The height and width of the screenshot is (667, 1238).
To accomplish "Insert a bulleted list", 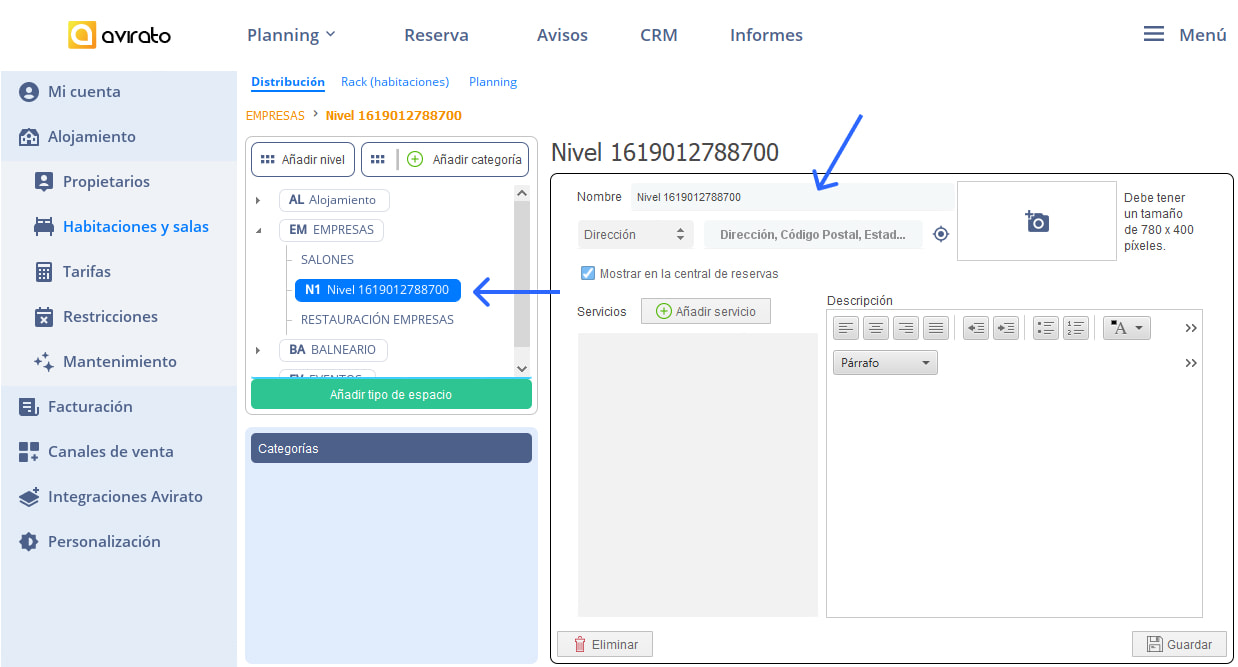I will [1046, 328].
